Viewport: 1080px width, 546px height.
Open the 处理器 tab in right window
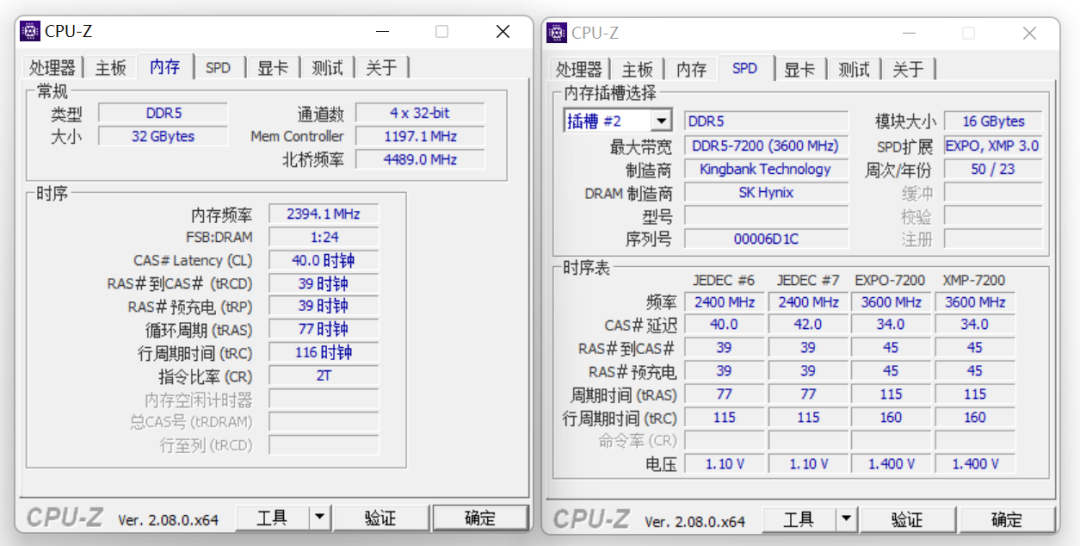click(x=579, y=70)
